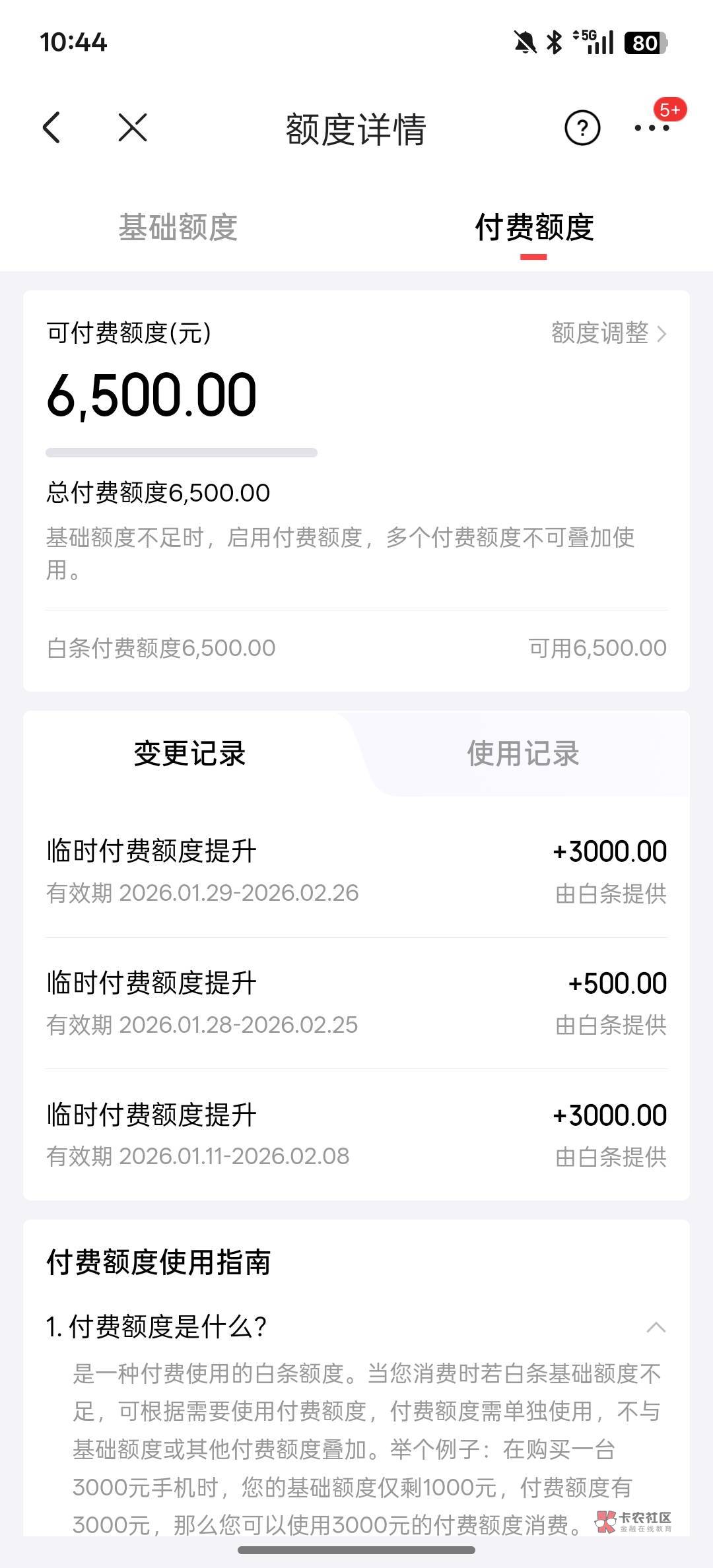Switch to 基础额度 tab
The height and width of the screenshot is (1568, 713).
[x=178, y=228]
